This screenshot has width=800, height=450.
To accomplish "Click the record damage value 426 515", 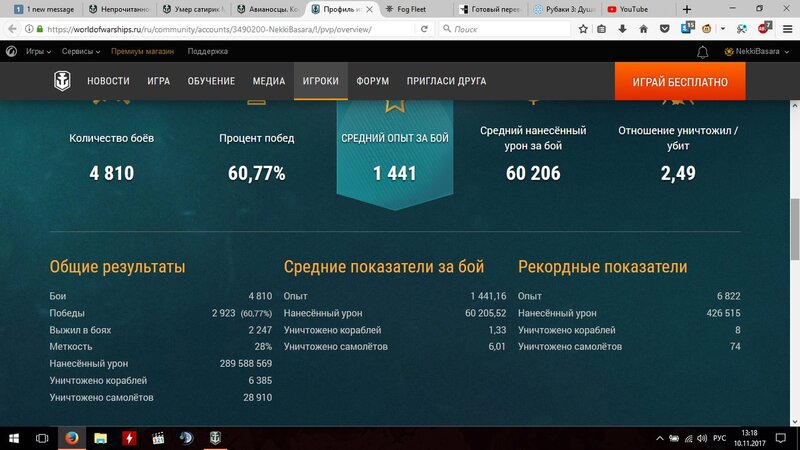I will 723,313.
